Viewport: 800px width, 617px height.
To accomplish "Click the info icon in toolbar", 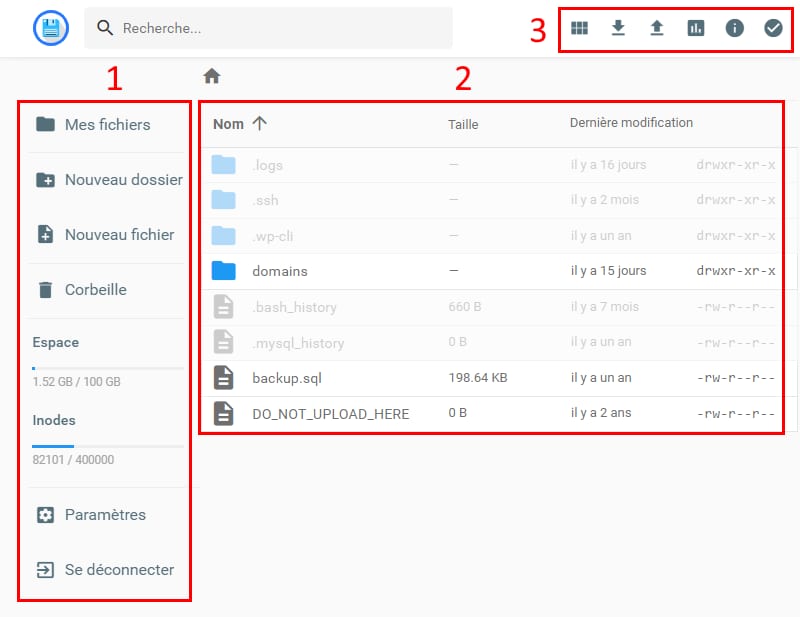I will (734, 28).
